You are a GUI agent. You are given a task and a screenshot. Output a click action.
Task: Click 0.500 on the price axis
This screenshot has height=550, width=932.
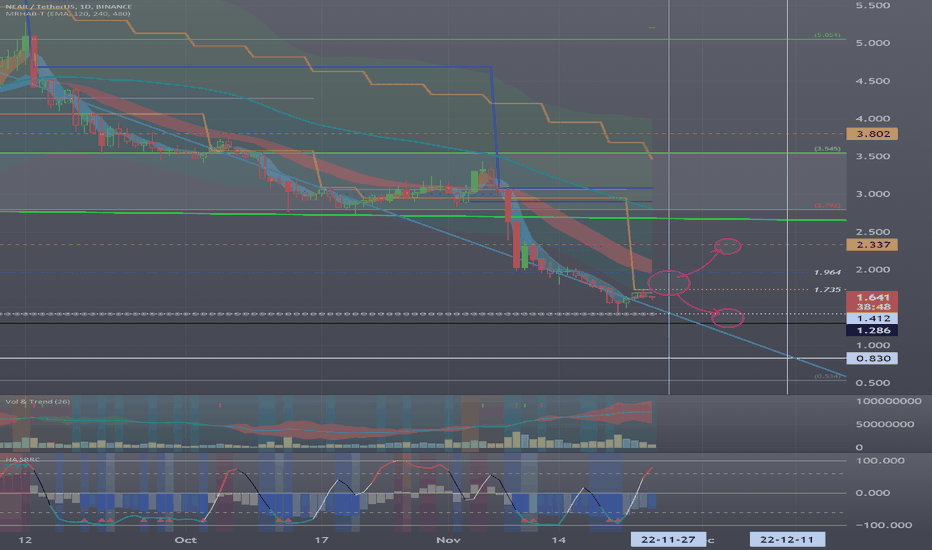coord(873,383)
